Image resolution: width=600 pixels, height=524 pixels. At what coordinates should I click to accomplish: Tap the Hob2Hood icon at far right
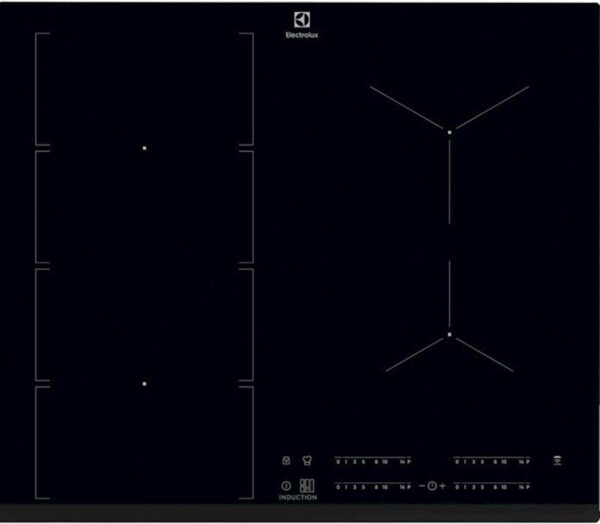[x=556, y=460]
